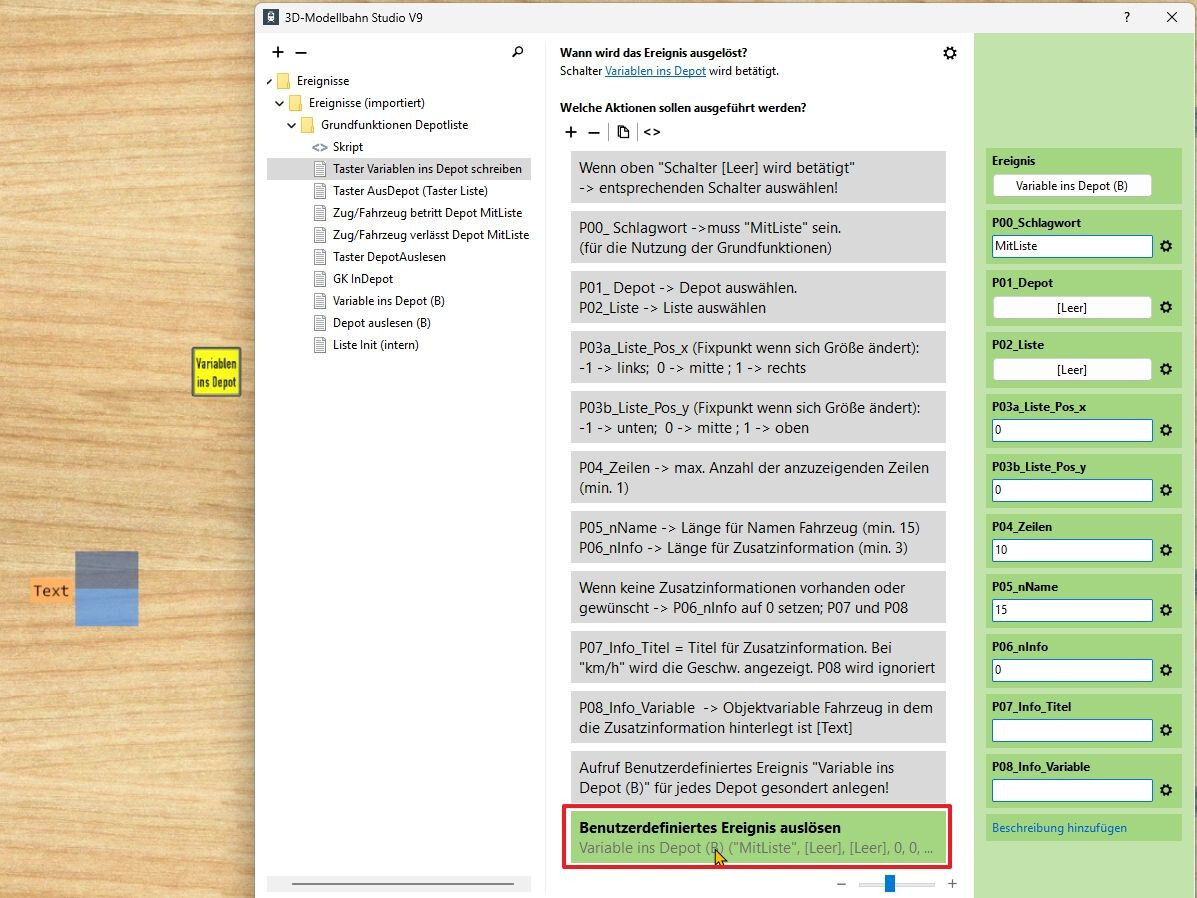Viewport: 1197px width, 898px height.
Task: Select the comment 'P01_ Depot -> Depot auswählen.'
Action: pos(757,298)
